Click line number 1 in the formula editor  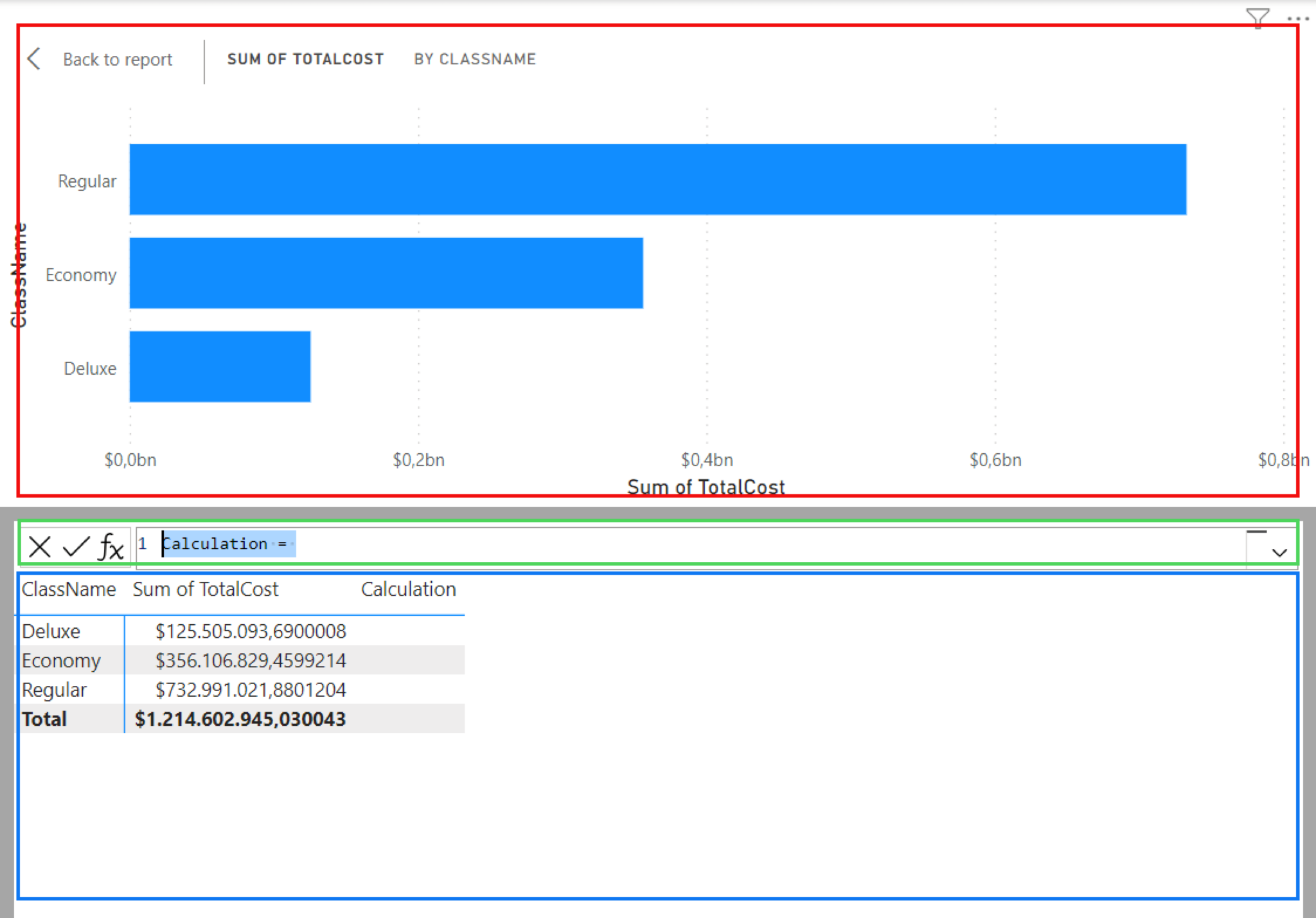[143, 544]
